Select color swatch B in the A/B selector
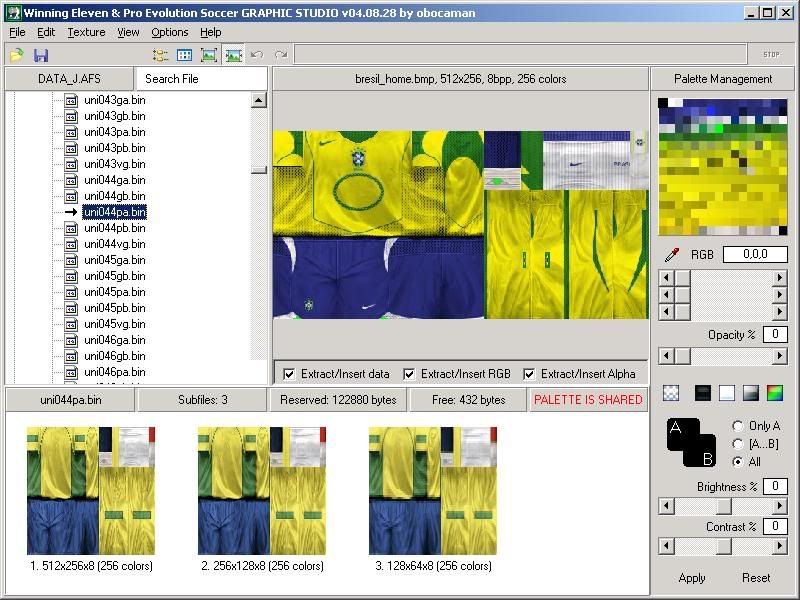Viewport: 800px width, 600px height. click(703, 454)
